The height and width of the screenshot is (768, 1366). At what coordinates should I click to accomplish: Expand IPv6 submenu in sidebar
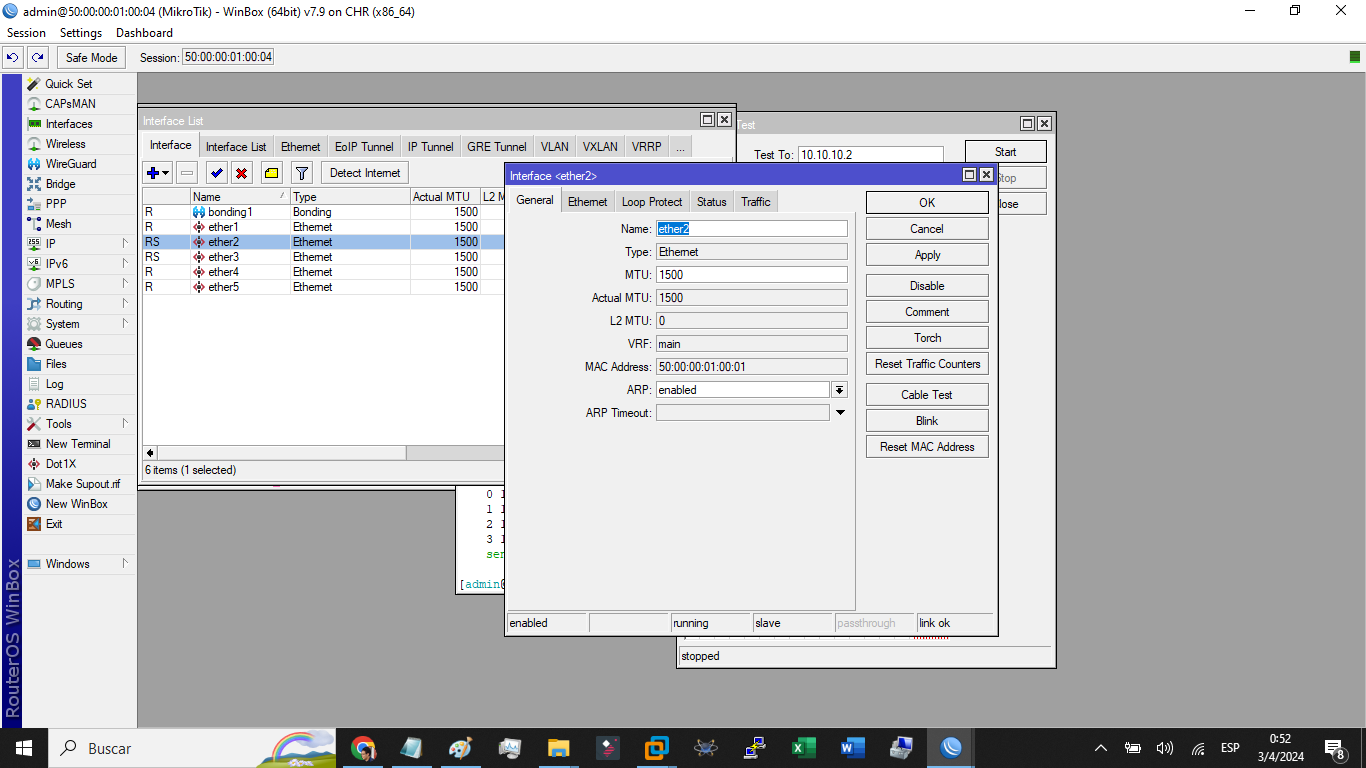point(125,264)
